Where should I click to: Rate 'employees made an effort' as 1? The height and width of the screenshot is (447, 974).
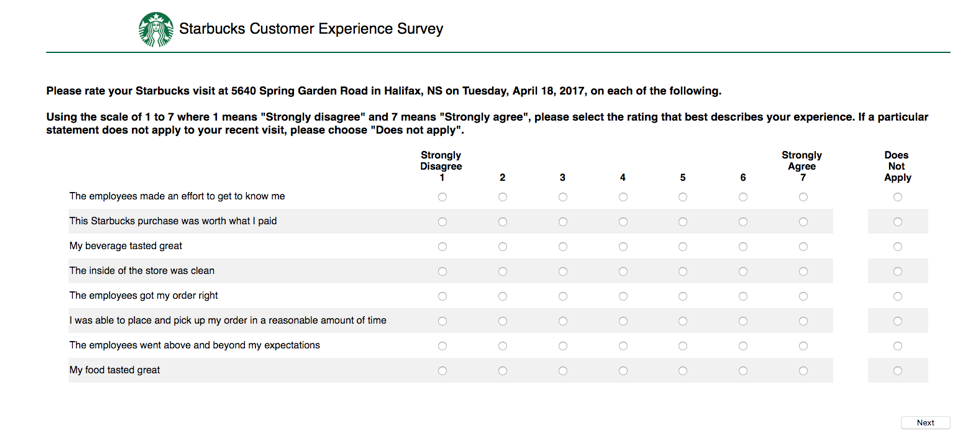[x=442, y=197]
